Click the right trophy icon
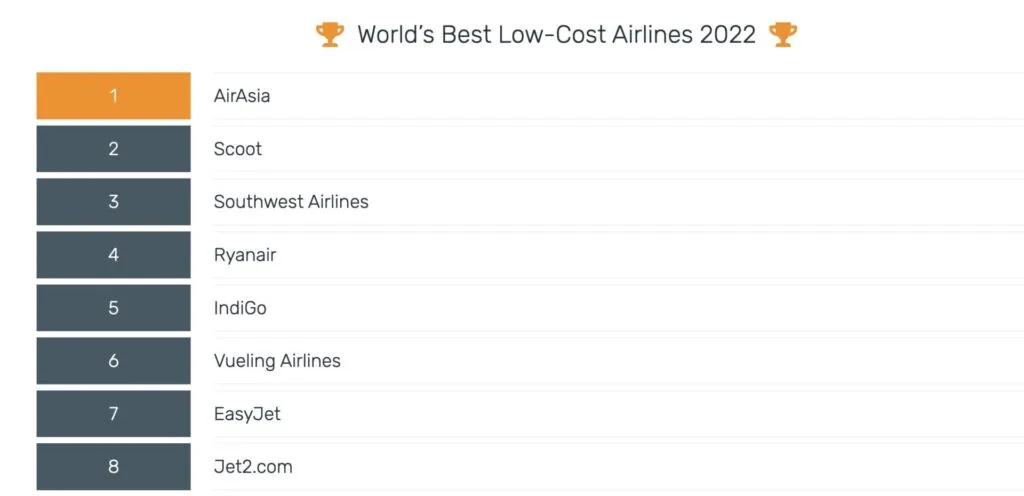This screenshot has width=1024, height=496. (x=782, y=35)
